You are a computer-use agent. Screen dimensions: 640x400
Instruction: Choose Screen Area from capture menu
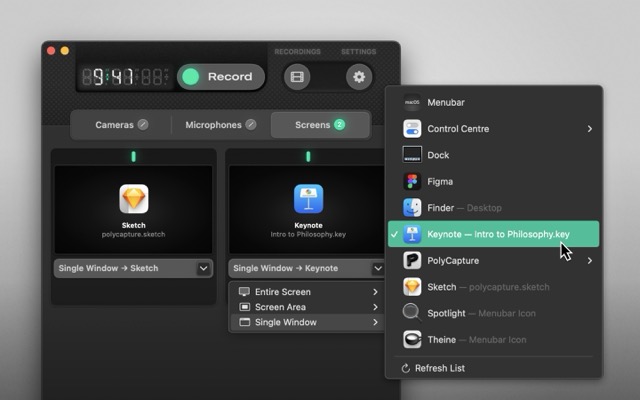(x=307, y=307)
